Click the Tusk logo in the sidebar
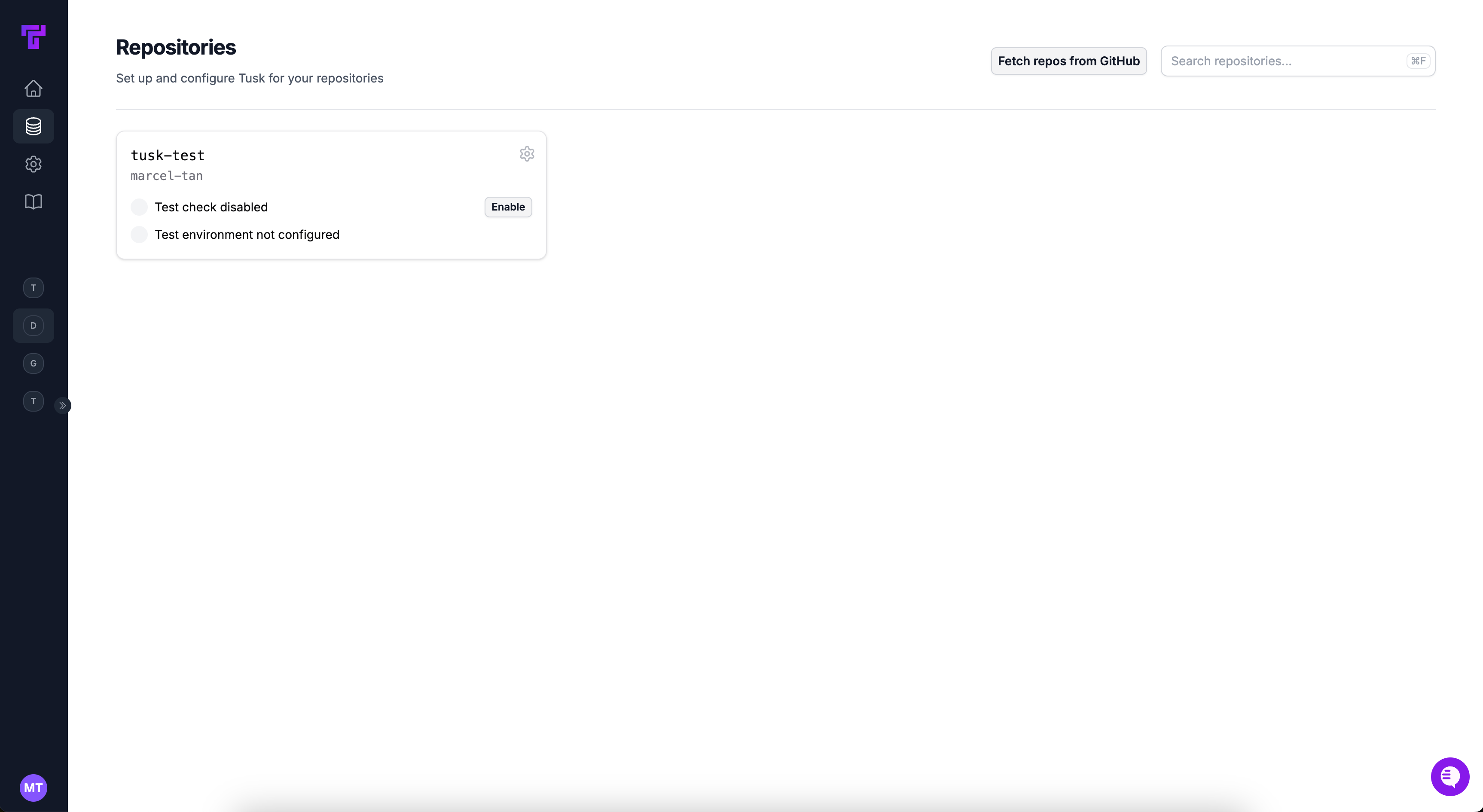1483x812 pixels. pyautogui.click(x=34, y=37)
